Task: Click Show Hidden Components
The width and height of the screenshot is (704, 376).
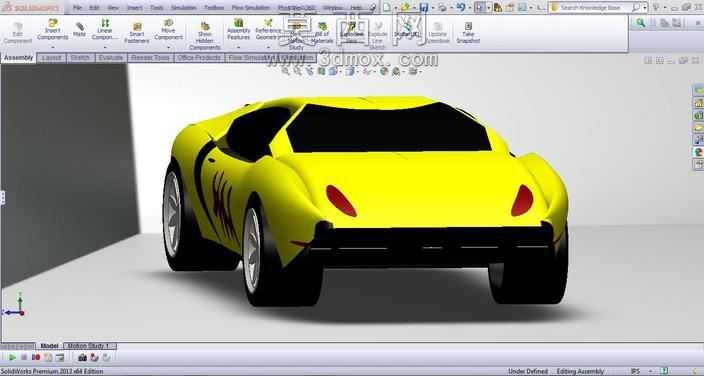Action: click(205, 36)
